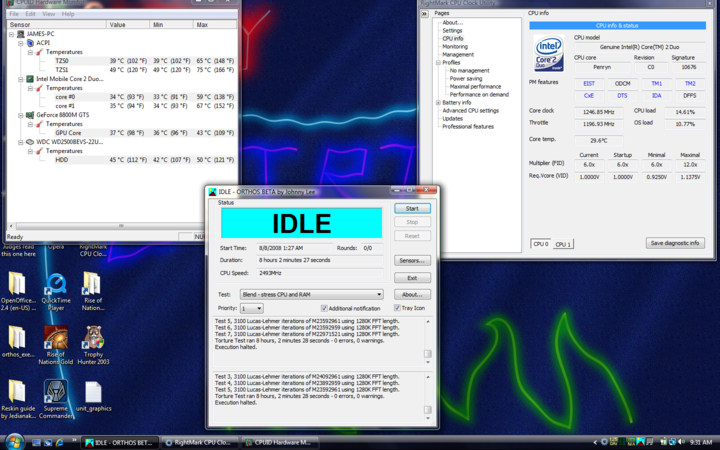
Task: Collapse the ACPI node in sensor tree
Action: (x=21, y=43)
